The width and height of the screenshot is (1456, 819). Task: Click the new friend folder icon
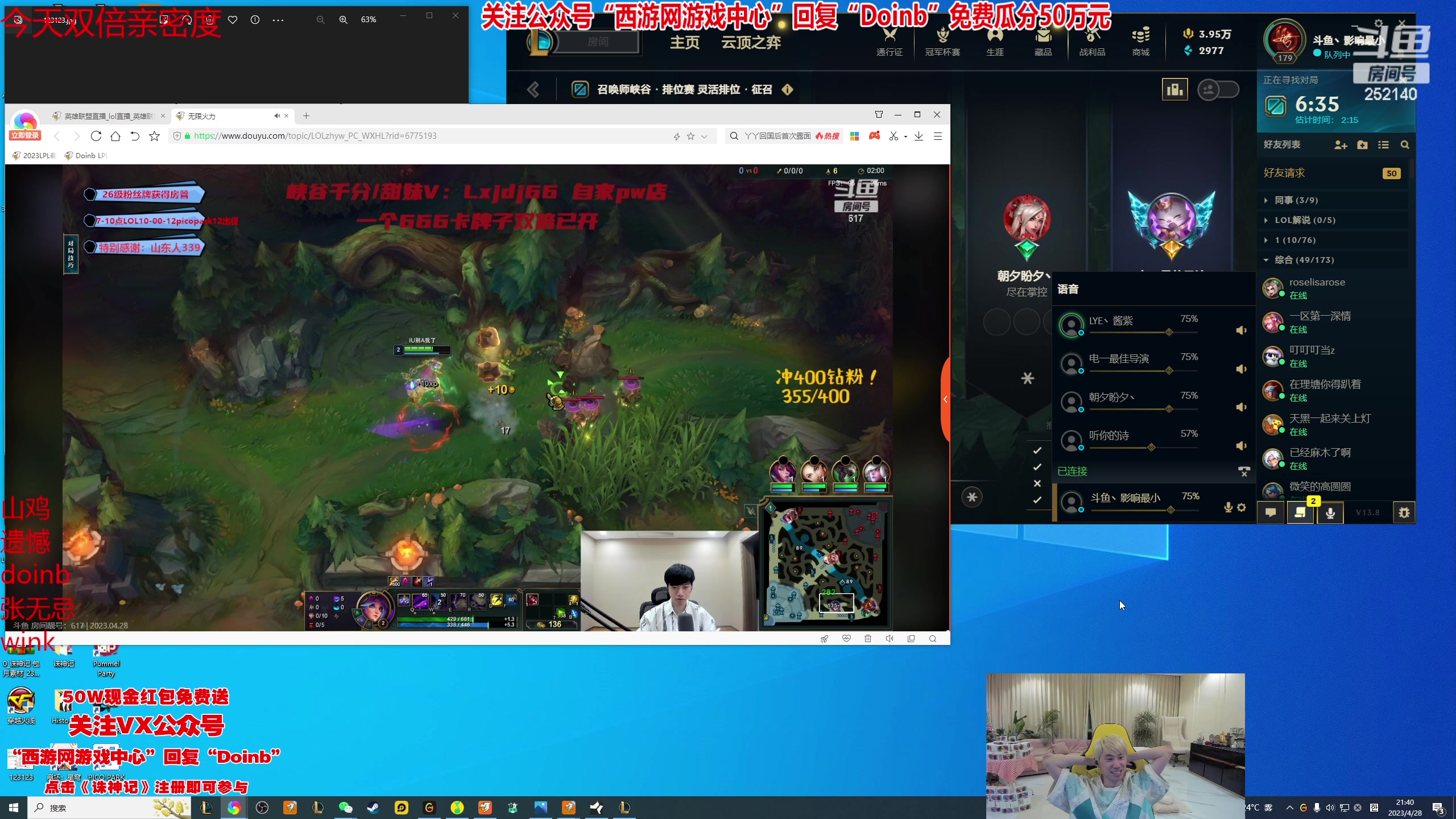[x=1362, y=145]
